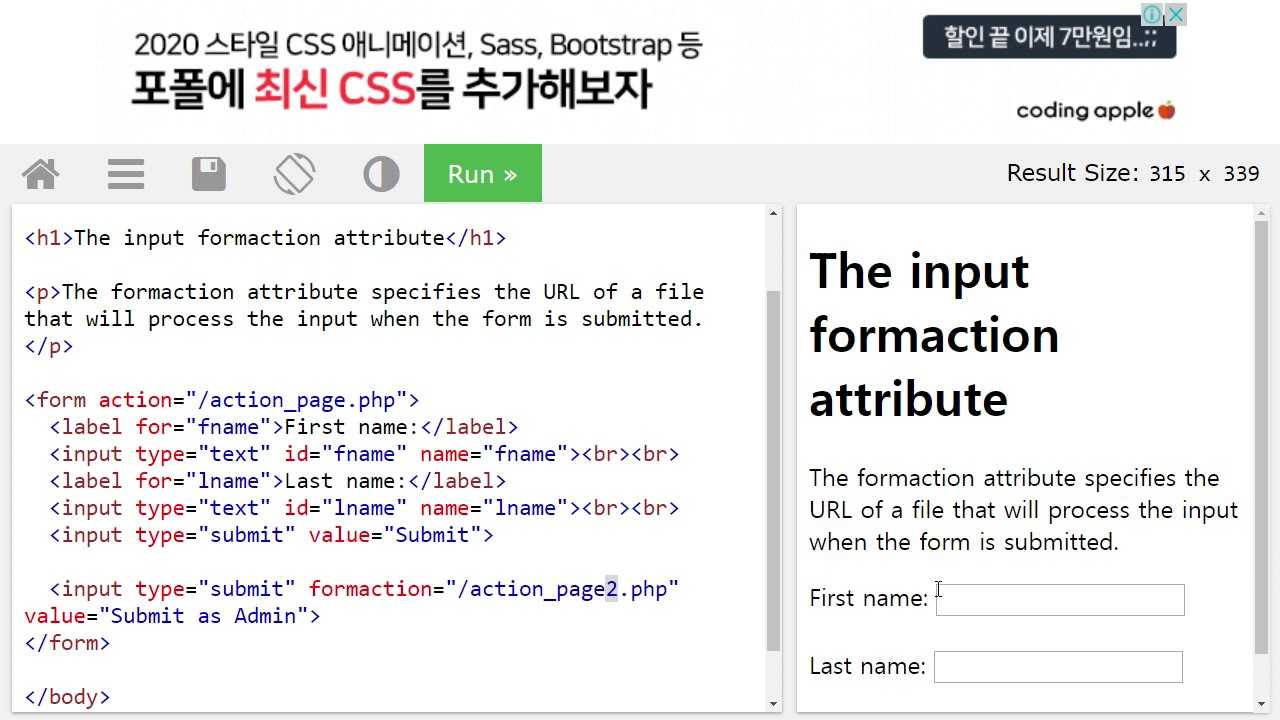Code editor scrollbar down arrow
Image resolution: width=1280 pixels, height=720 pixels.
pos(773,704)
